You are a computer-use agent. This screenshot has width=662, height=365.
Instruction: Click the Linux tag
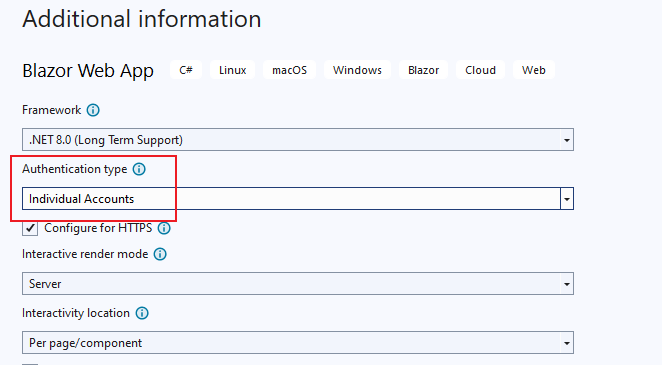(233, 70)
